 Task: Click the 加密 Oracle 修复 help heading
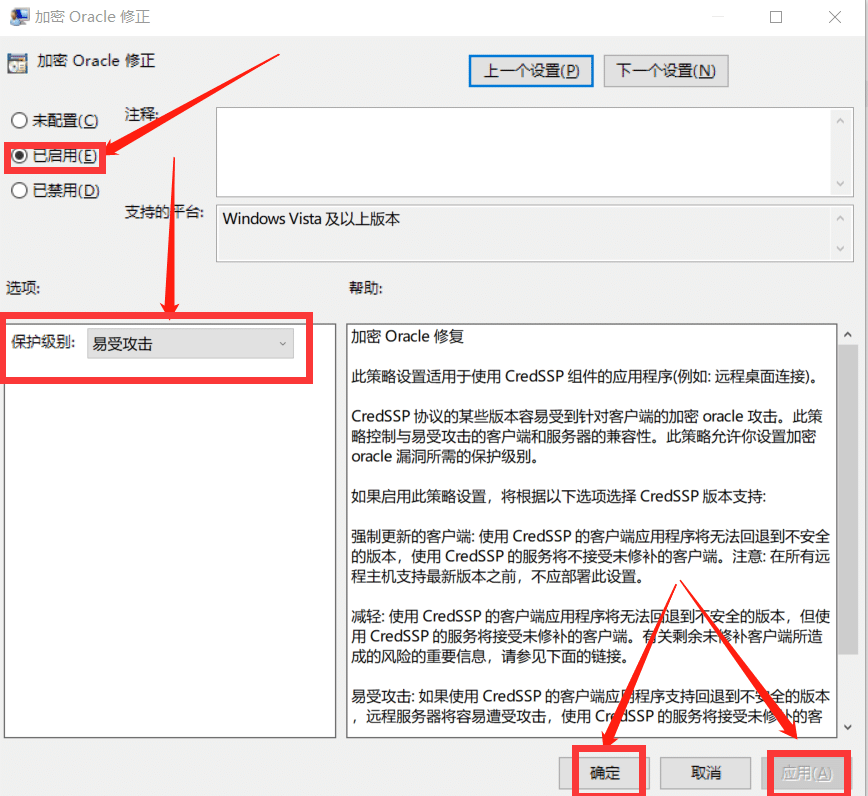pyautogui.click(x=407, y=337)
